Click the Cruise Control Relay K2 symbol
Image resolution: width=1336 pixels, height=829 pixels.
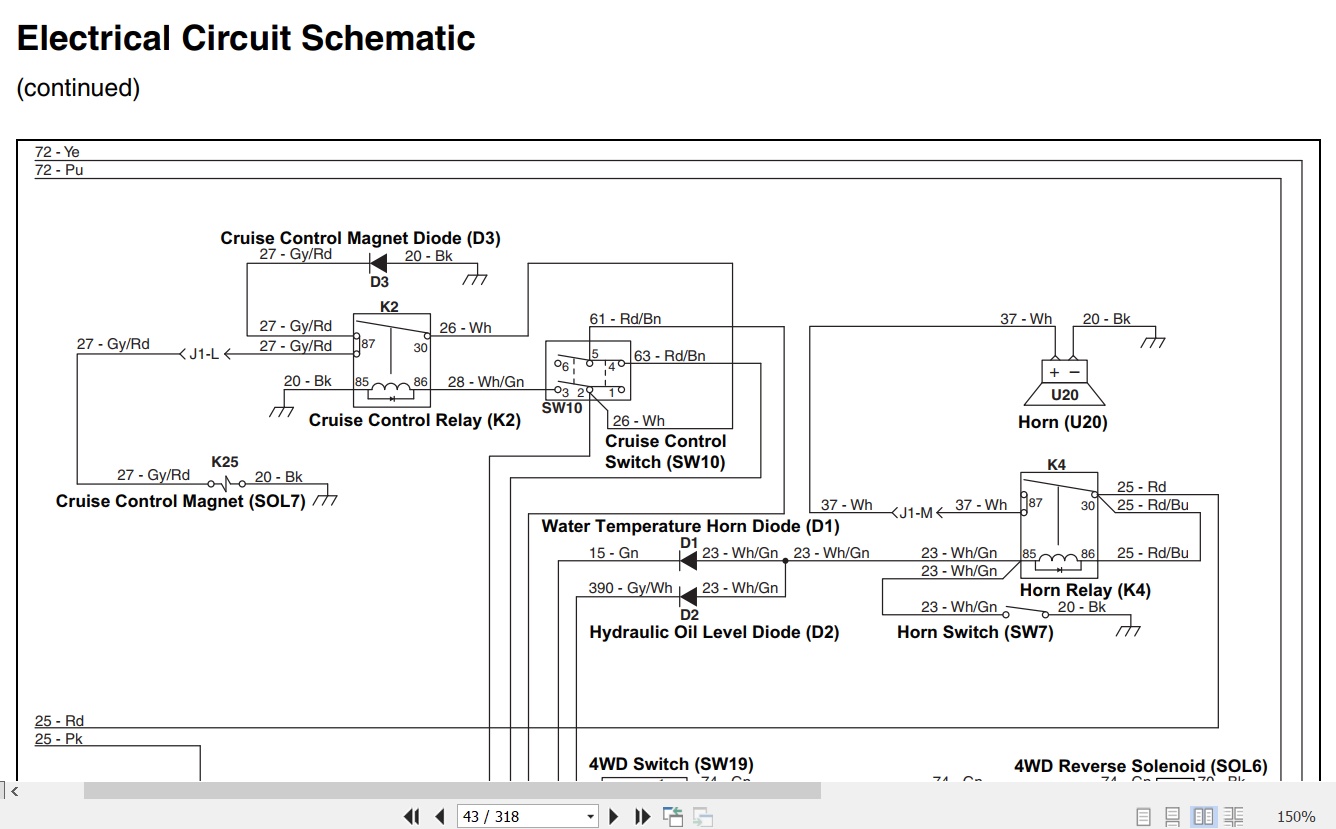pyautogui.click(x=391, y=358)
